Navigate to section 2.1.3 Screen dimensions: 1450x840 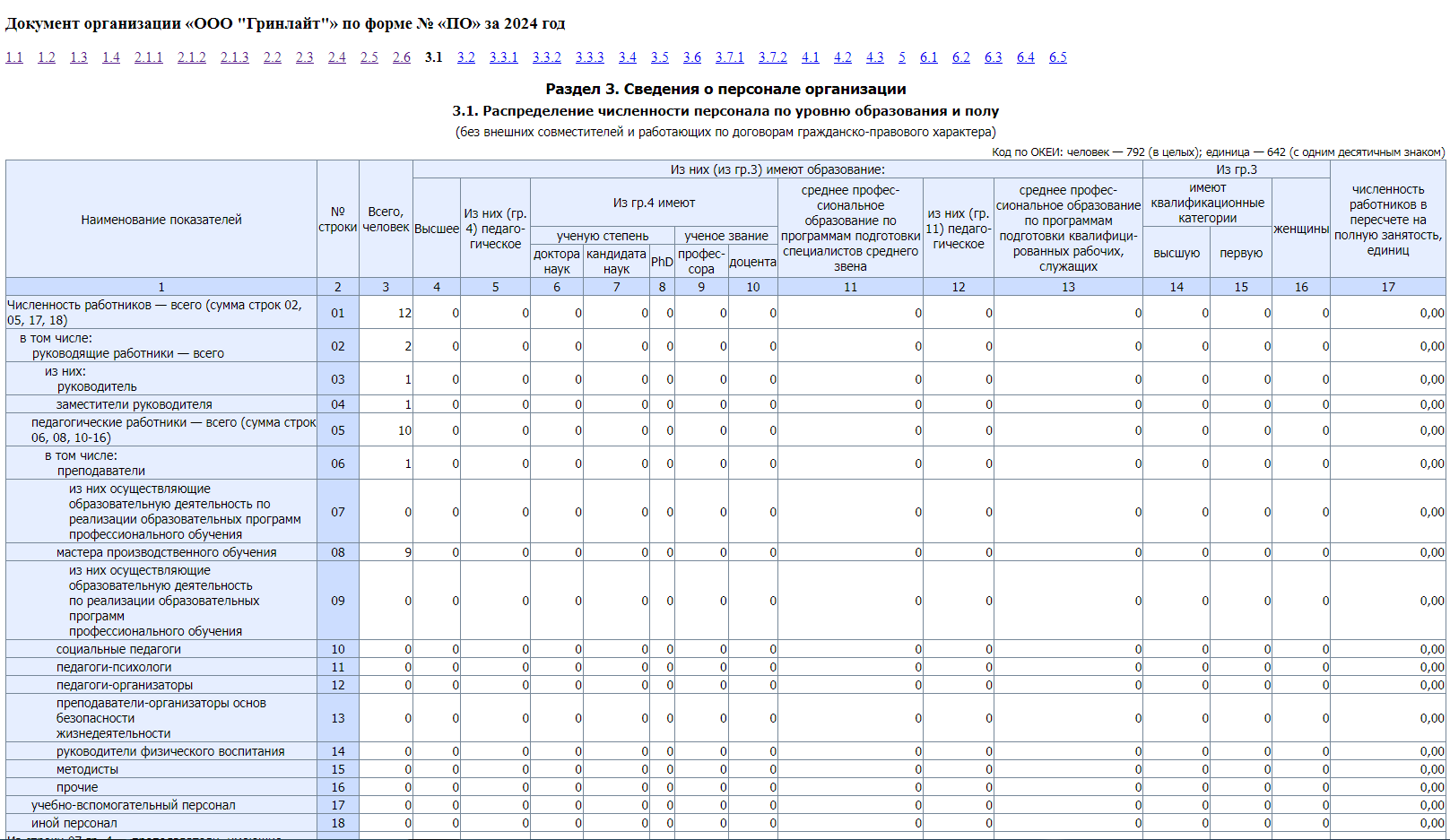[235, 57]
